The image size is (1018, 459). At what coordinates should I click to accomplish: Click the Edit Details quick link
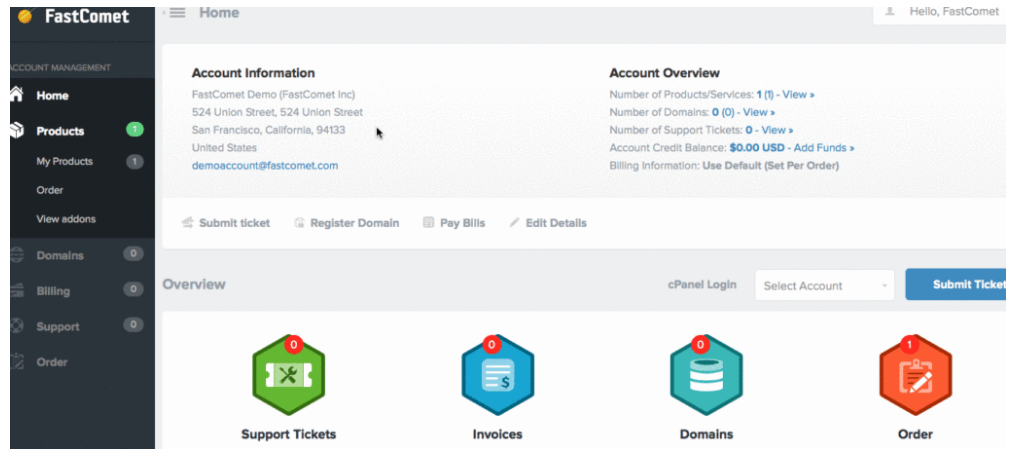(x=556, y=223)
